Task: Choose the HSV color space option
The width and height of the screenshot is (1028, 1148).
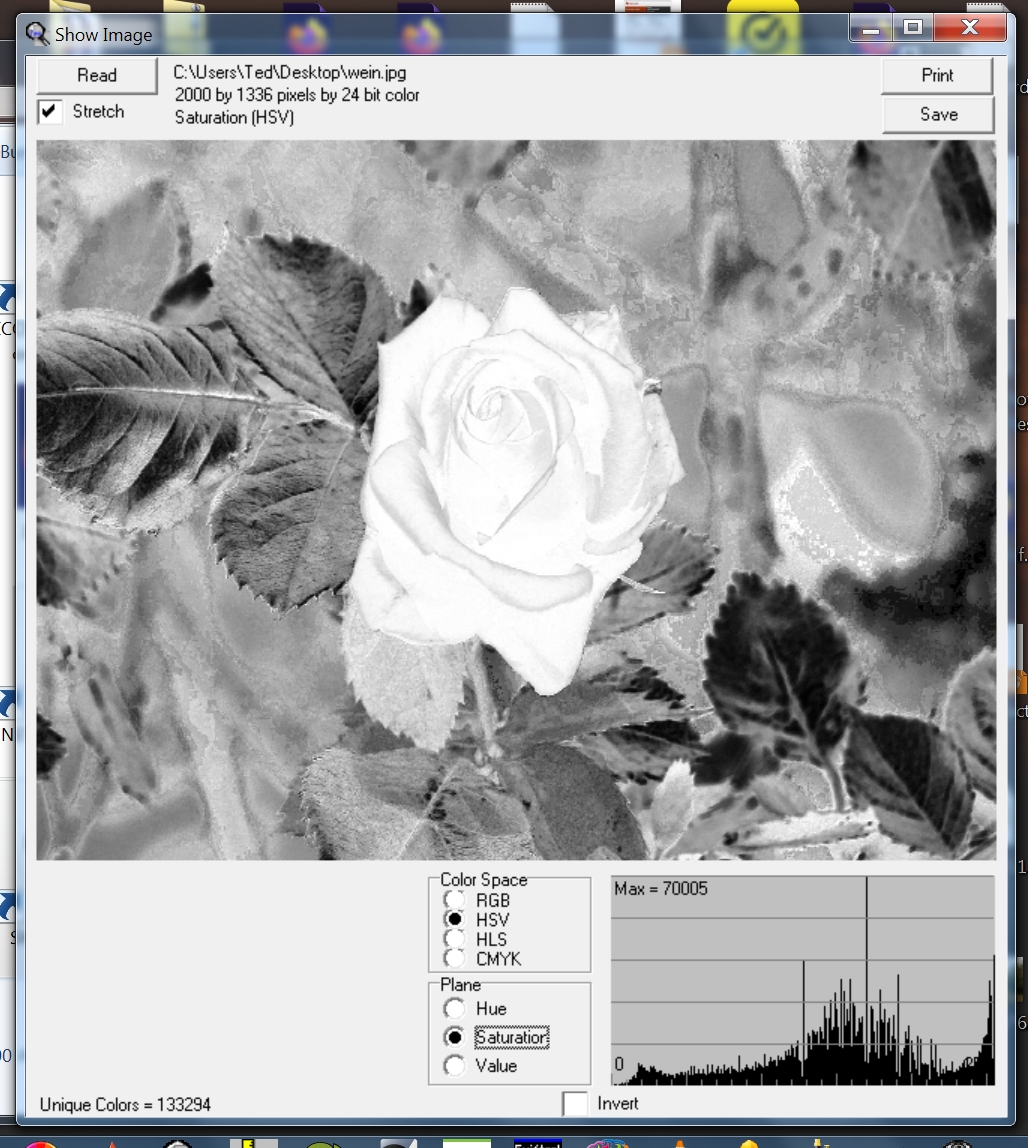Action: pyautogui.click(x=455, y=919)
